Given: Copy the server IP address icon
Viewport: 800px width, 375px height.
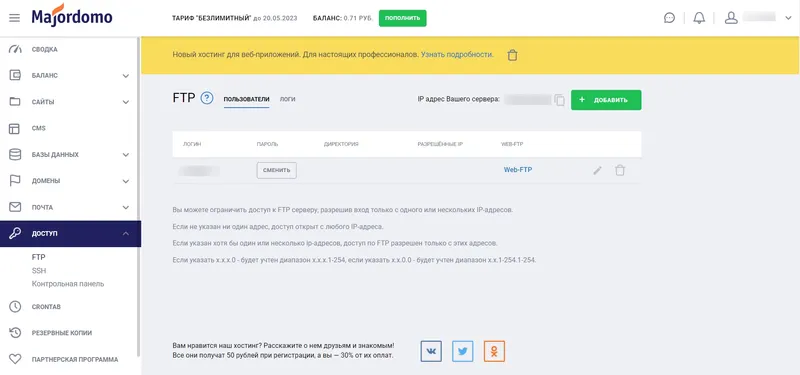Looking at the screenshot, I should tap(560, 100).
